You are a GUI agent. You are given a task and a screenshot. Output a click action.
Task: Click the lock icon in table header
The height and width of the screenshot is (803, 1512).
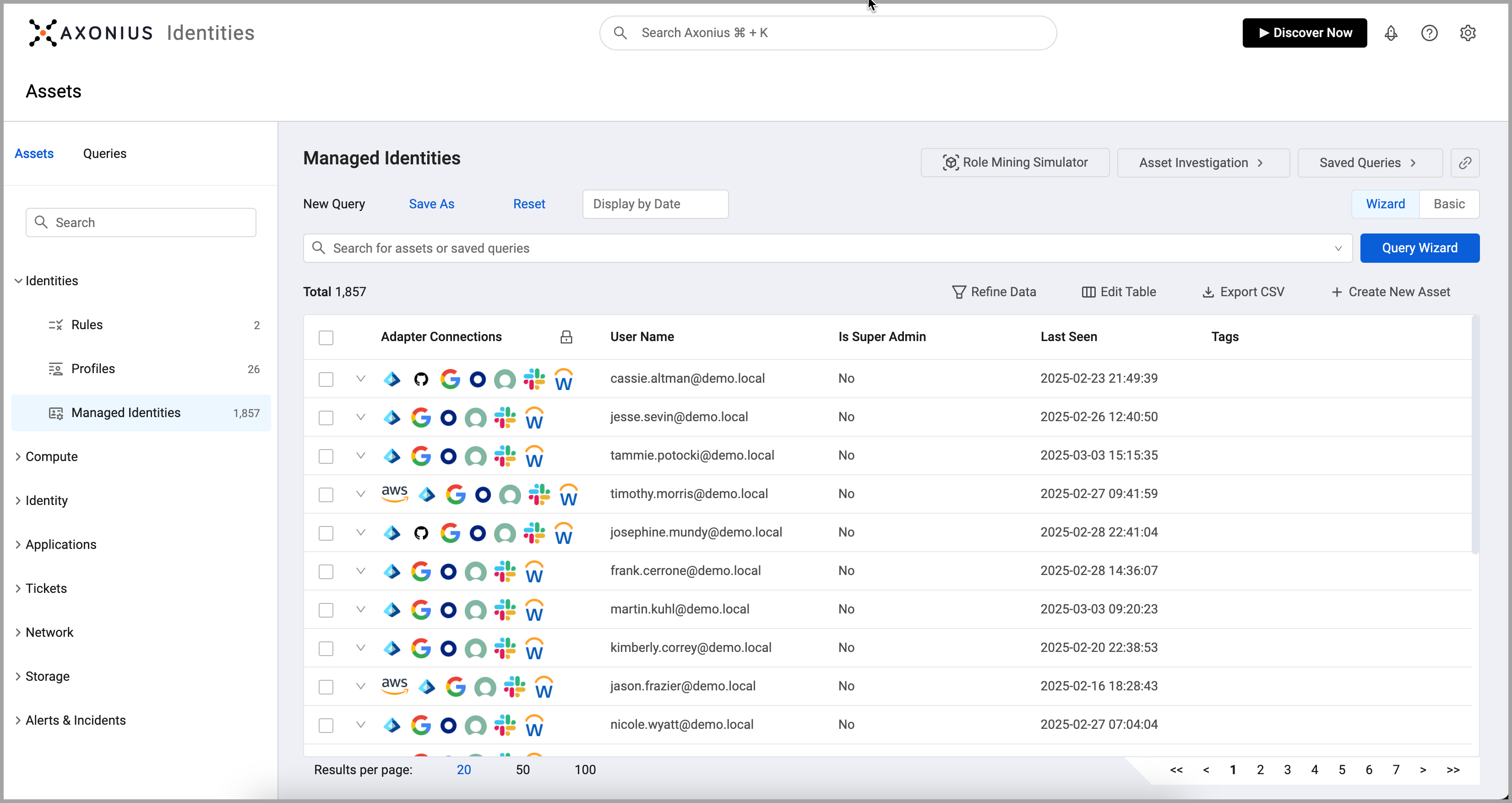tap(566, 337)
